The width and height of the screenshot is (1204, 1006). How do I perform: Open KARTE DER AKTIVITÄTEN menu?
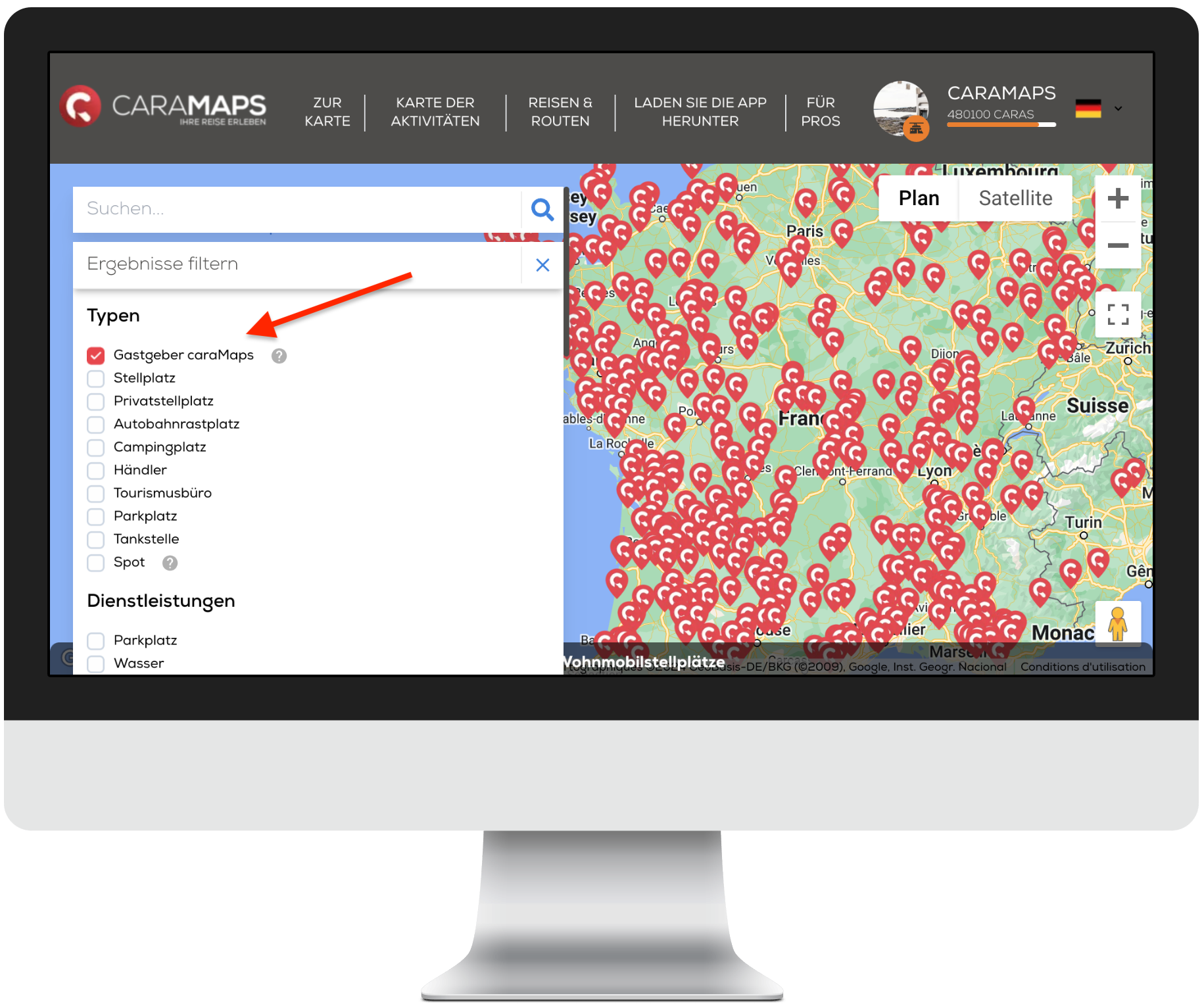435,112
